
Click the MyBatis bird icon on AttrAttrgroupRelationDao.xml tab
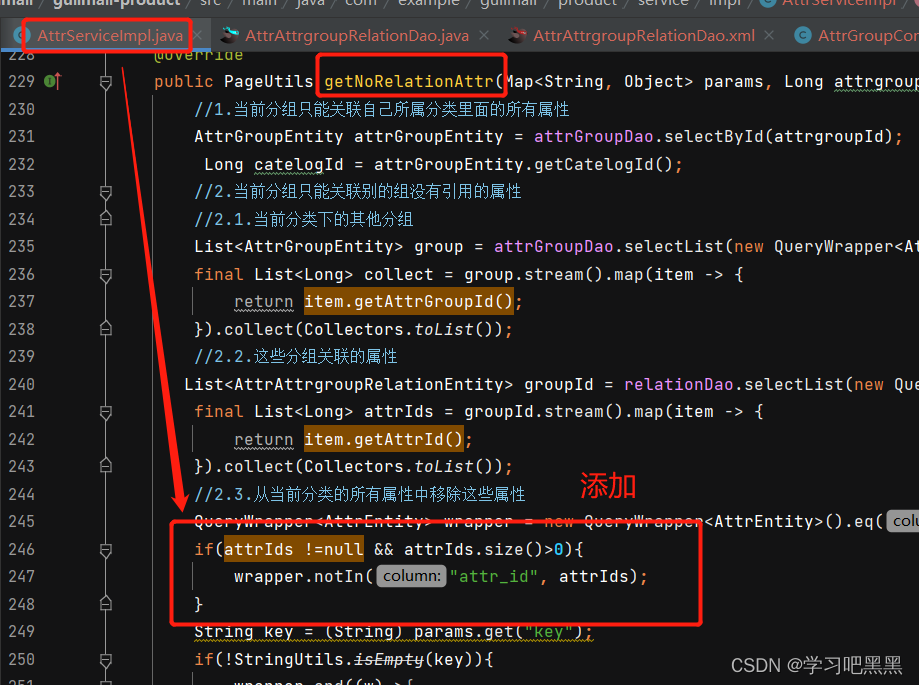[517, 36]
